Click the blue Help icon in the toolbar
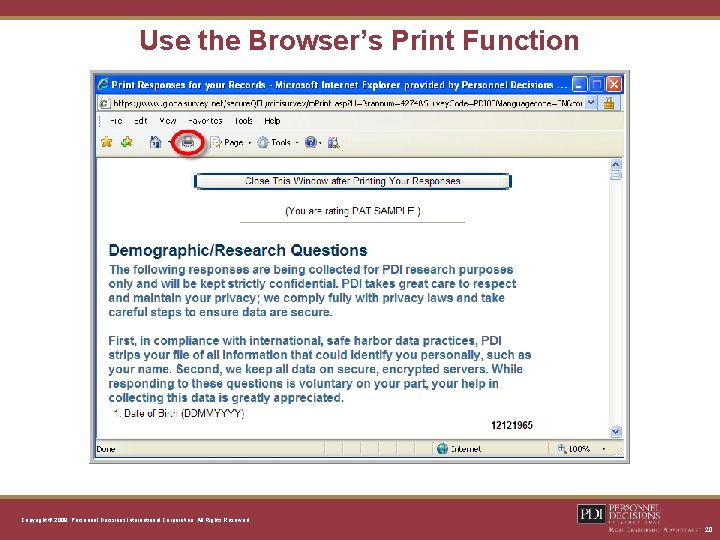Image resolution: width=720 pixels, height=540 pixels. 311,143
